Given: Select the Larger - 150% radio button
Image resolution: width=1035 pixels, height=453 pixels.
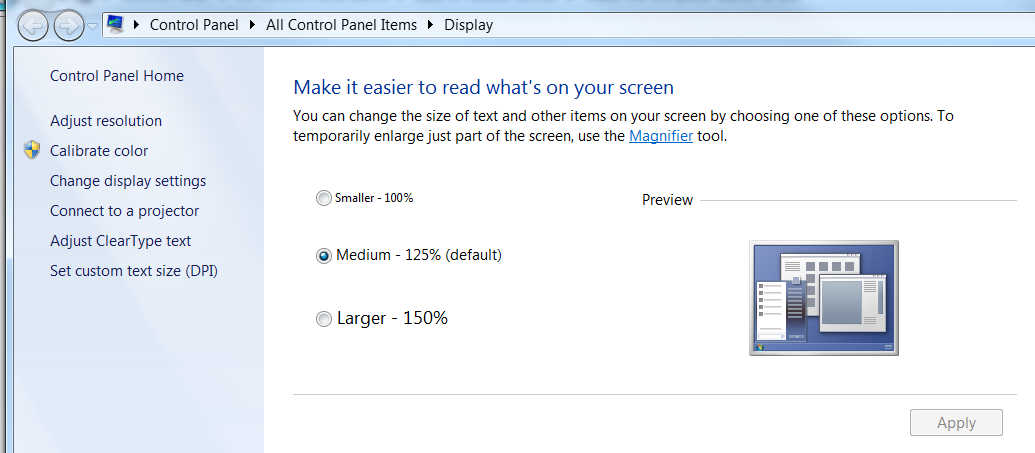Looking at the screenshot, I should (323, 319).
